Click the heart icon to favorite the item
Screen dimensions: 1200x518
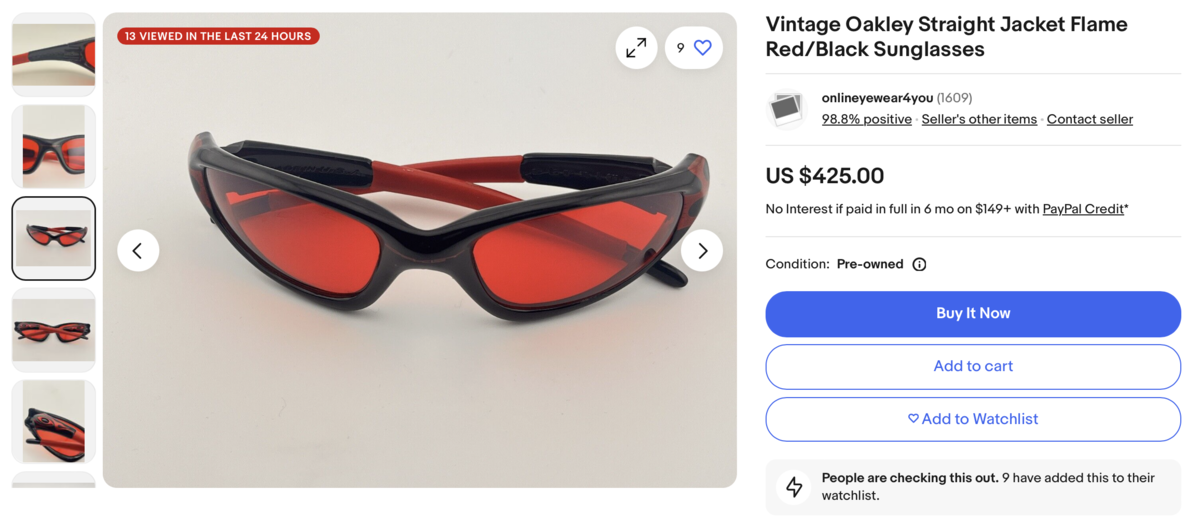(x=703, y=48)
